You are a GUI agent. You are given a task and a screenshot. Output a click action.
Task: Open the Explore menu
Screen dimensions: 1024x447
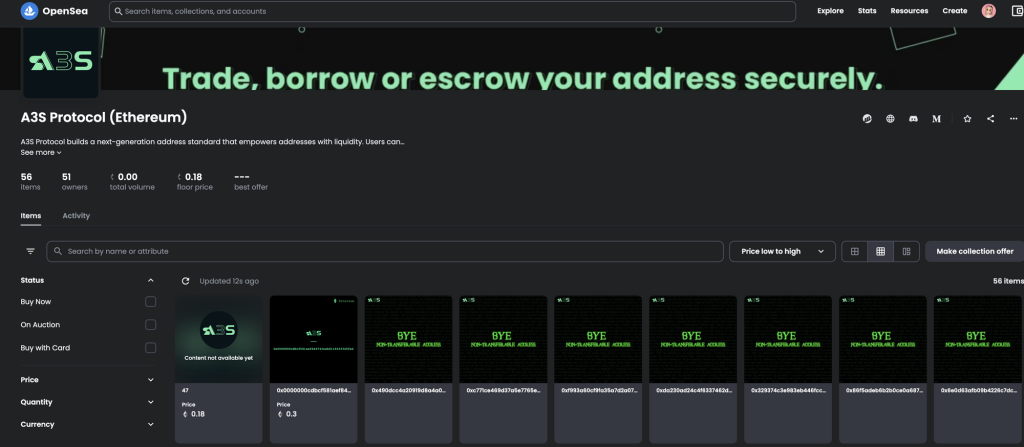coord(830,11)
